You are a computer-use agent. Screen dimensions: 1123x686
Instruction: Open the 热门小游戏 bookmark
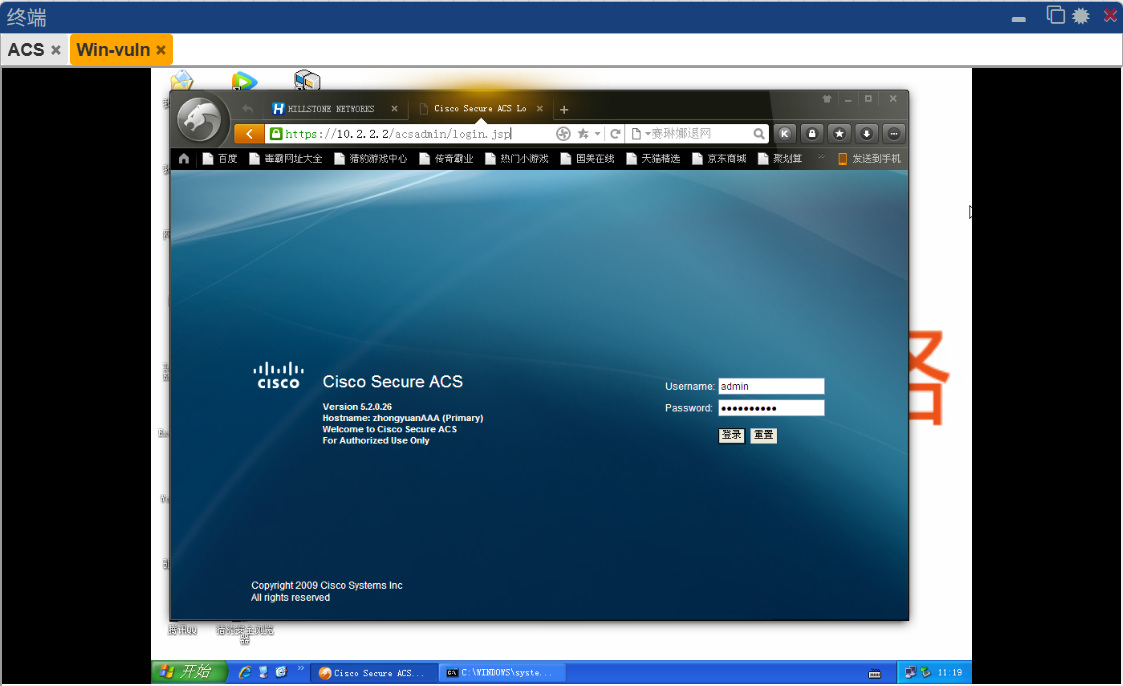click(517, 158)
